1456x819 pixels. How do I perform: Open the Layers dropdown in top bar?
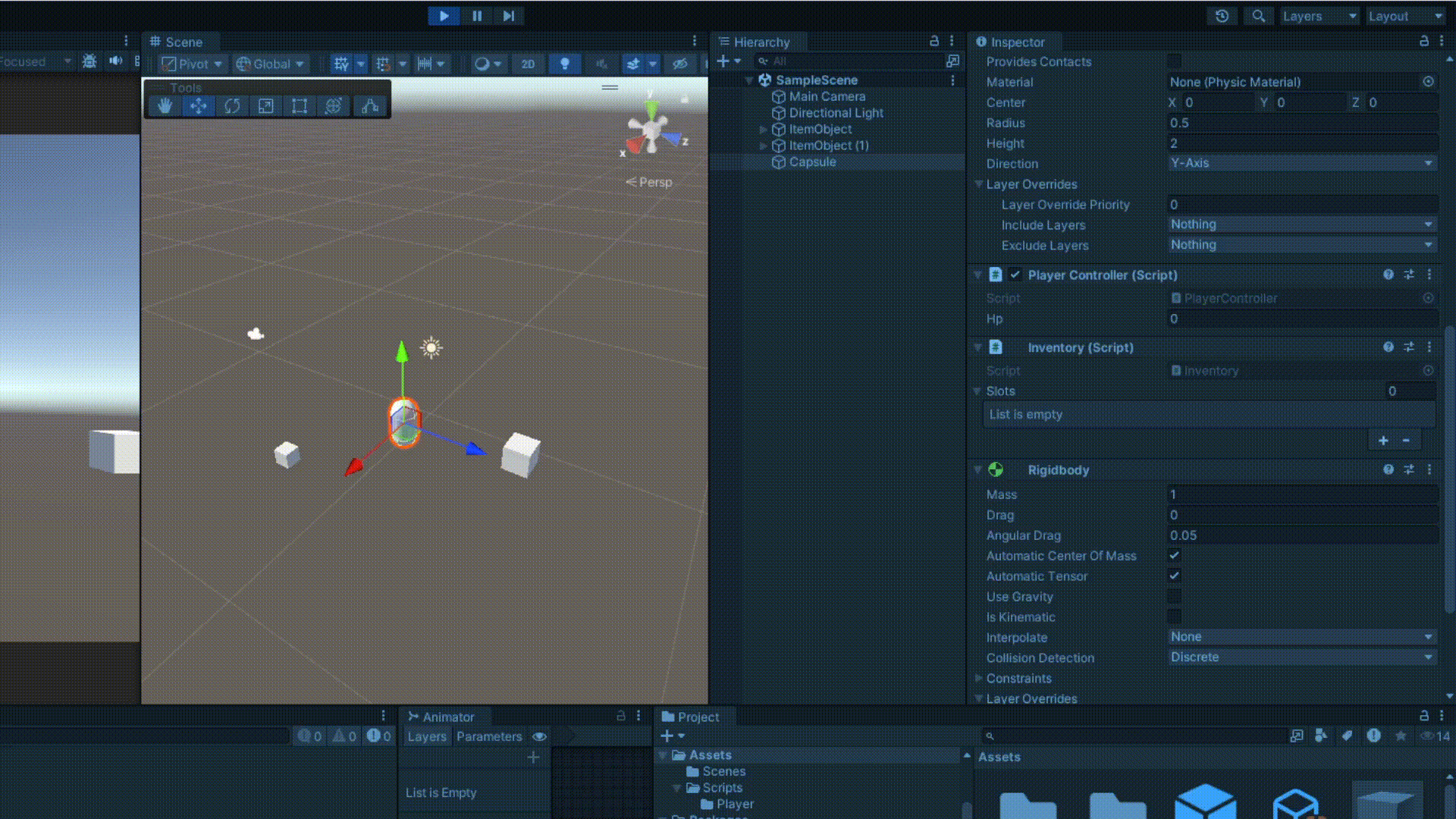point(1318,16)
